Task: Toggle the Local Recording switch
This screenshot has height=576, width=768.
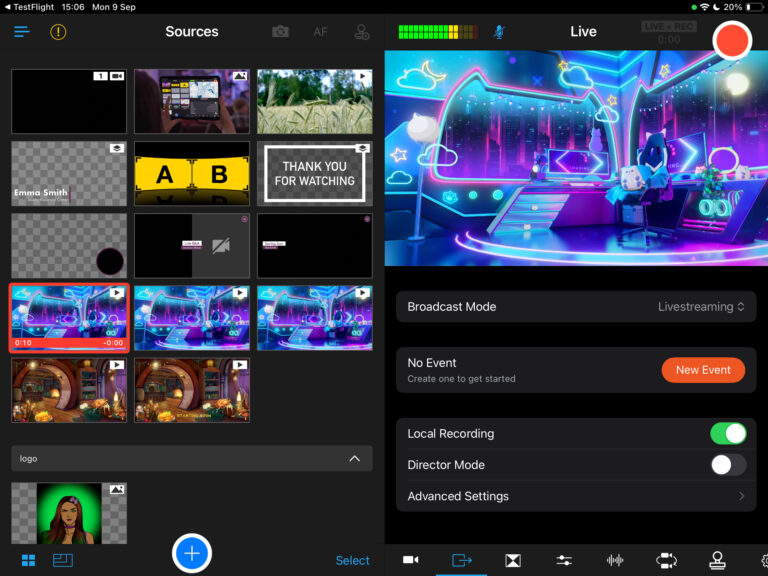Action: (728, 433)
